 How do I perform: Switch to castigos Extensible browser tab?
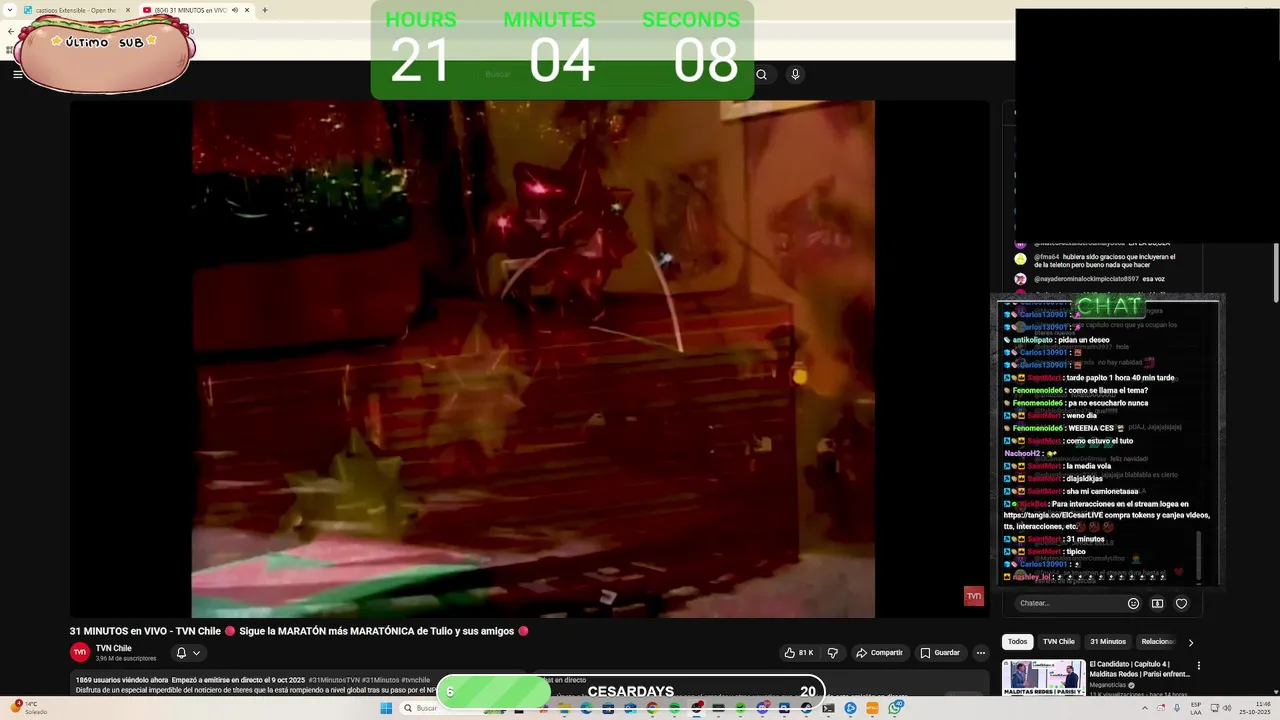[x=75, y=10]
